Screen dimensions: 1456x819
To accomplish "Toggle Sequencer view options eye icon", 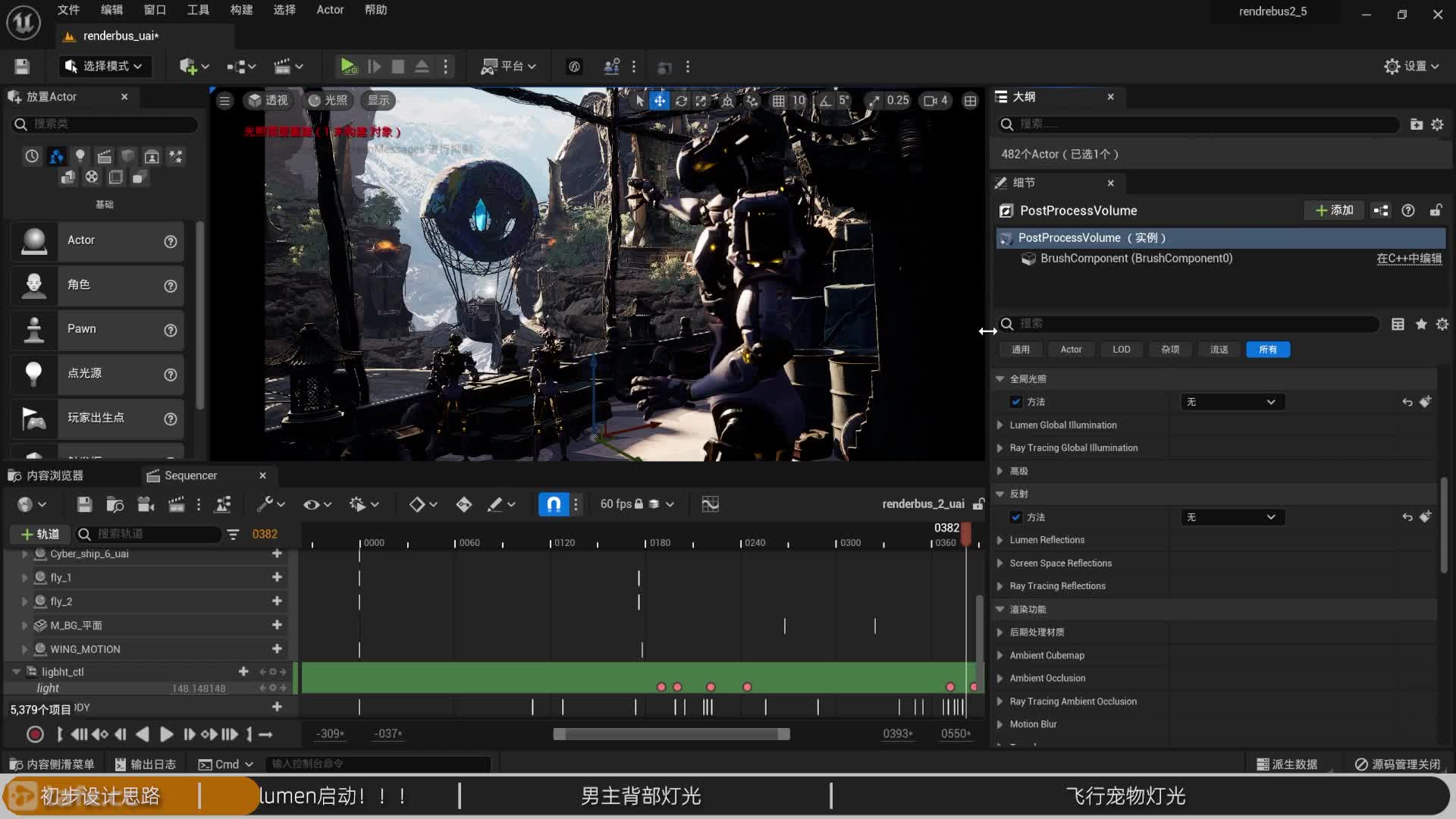I will pos(317,504).
